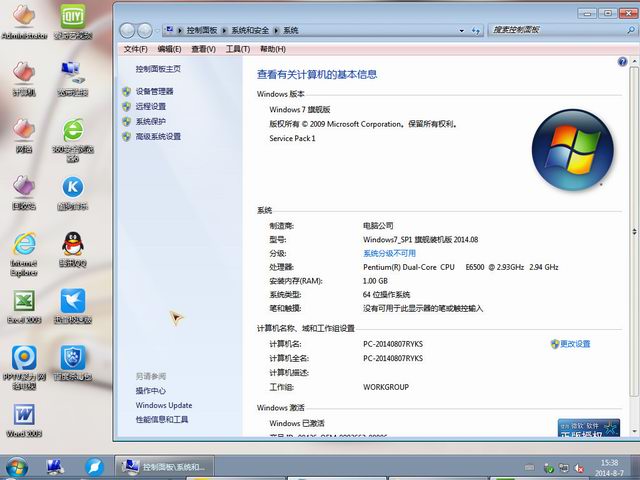This screenshot has width=640, height=480.
Task: Open 高级系统设置 link
Action: coord(158,137)
